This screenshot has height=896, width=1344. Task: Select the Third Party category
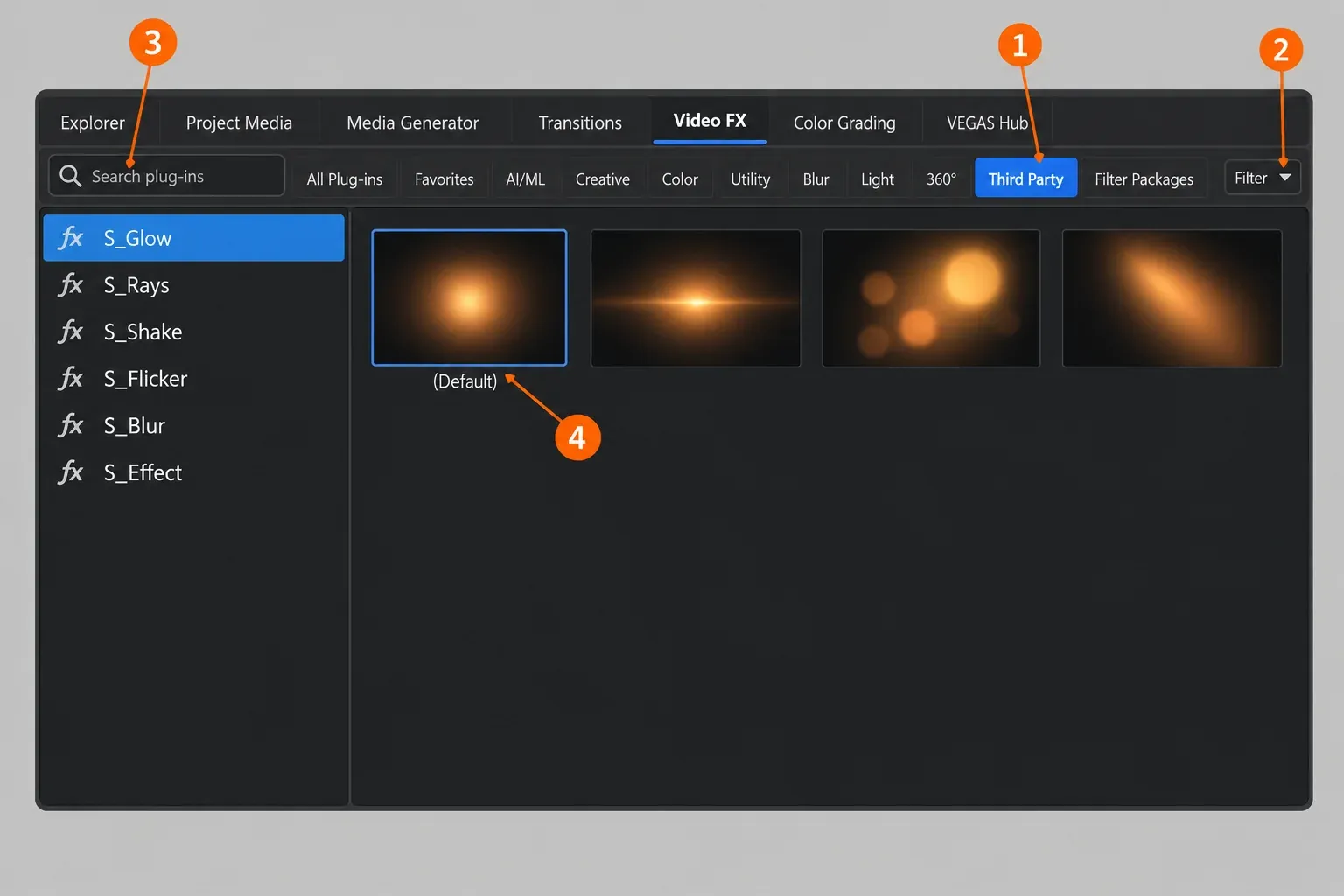pos(1026,178)
